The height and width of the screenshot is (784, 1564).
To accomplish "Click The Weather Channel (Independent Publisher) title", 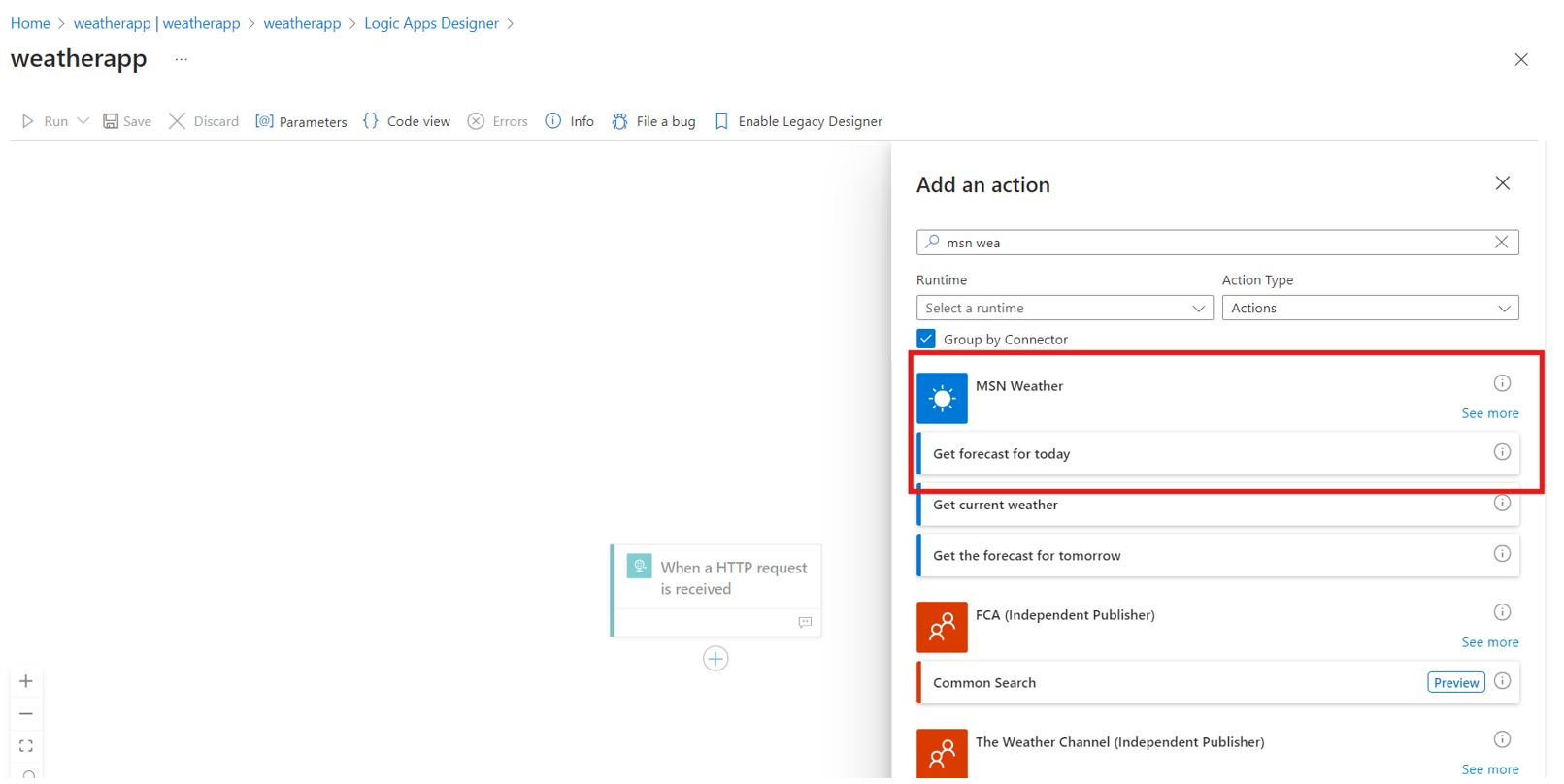I will 1120,742.
